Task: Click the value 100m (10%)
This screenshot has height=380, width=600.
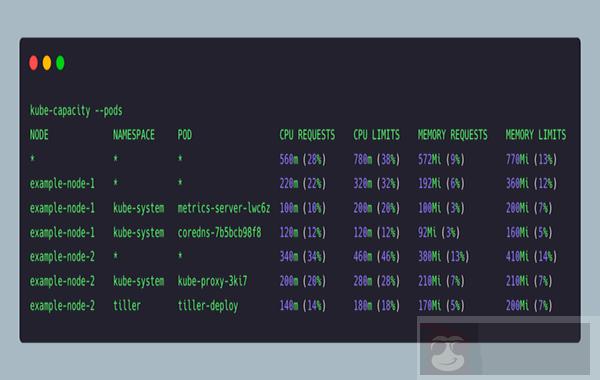Action: coord(303,208)
